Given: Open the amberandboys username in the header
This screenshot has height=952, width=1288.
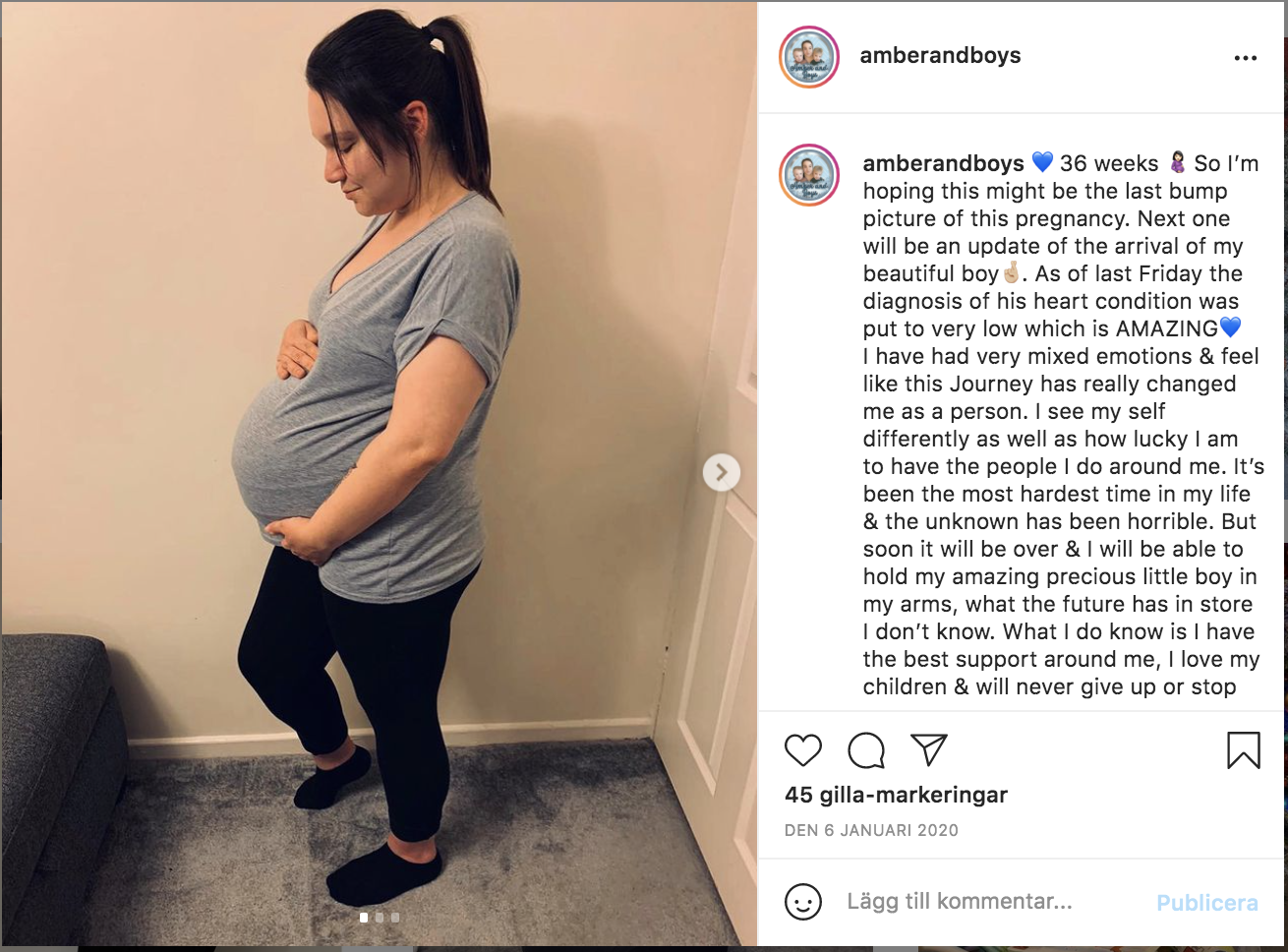Looking at the screenshot, I should pos(940,56).
